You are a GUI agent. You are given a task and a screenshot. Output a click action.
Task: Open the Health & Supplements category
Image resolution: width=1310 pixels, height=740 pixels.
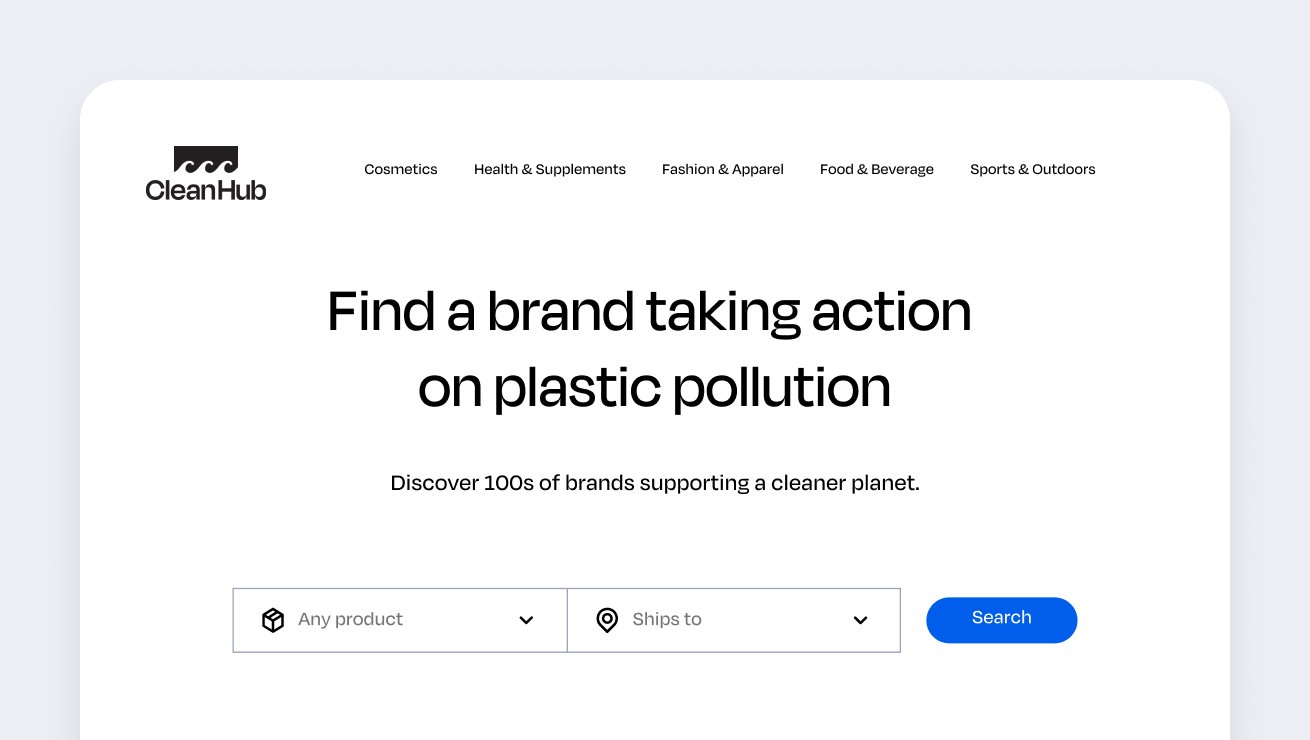click(x=550, y=169)
